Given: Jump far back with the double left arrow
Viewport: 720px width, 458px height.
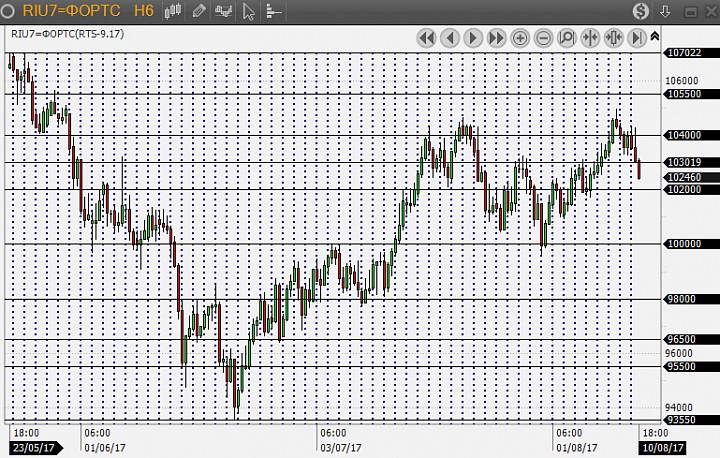Looking at the screenshot, I should (x=426, y=38).
